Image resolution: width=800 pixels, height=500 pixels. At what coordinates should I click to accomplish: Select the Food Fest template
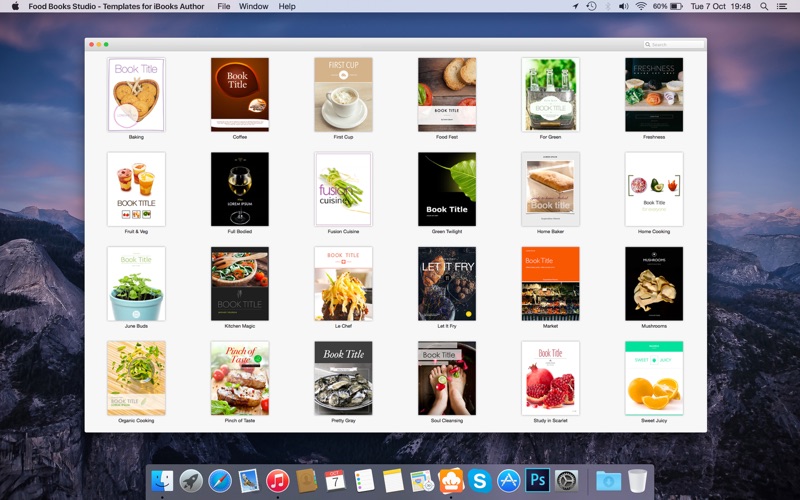tap(447, 94)
